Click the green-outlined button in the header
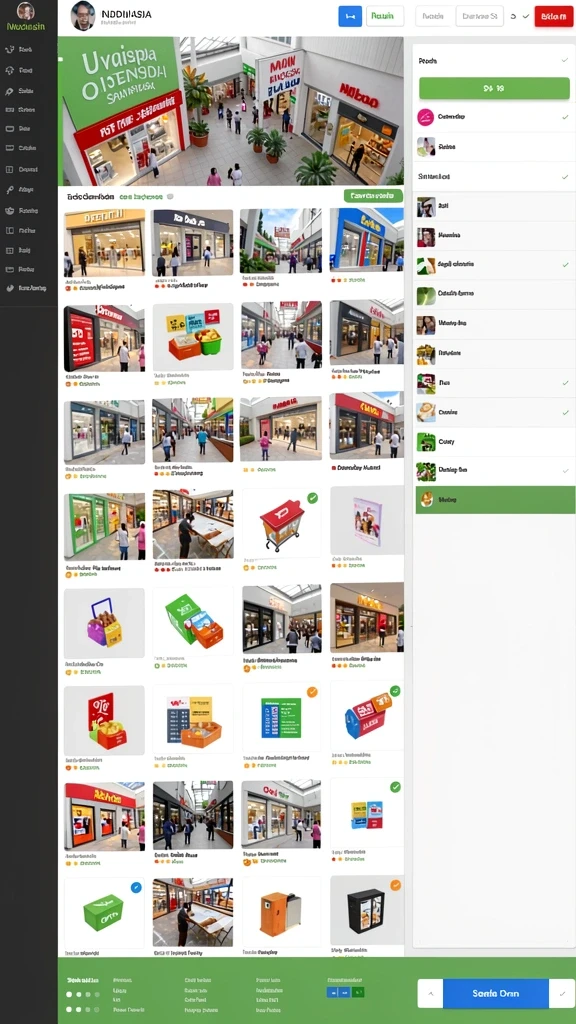Screen dimensions: 576x1024 tap(385, 16)
